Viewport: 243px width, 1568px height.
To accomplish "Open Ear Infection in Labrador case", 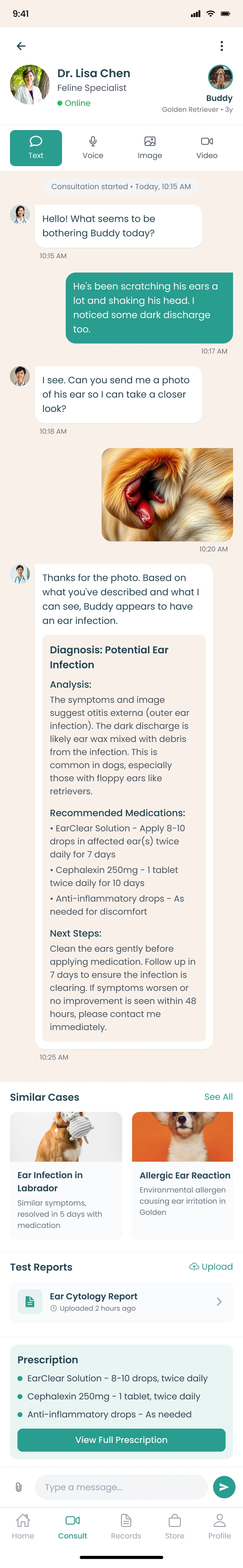I will pyautogui.click(x=66, y=1175).
